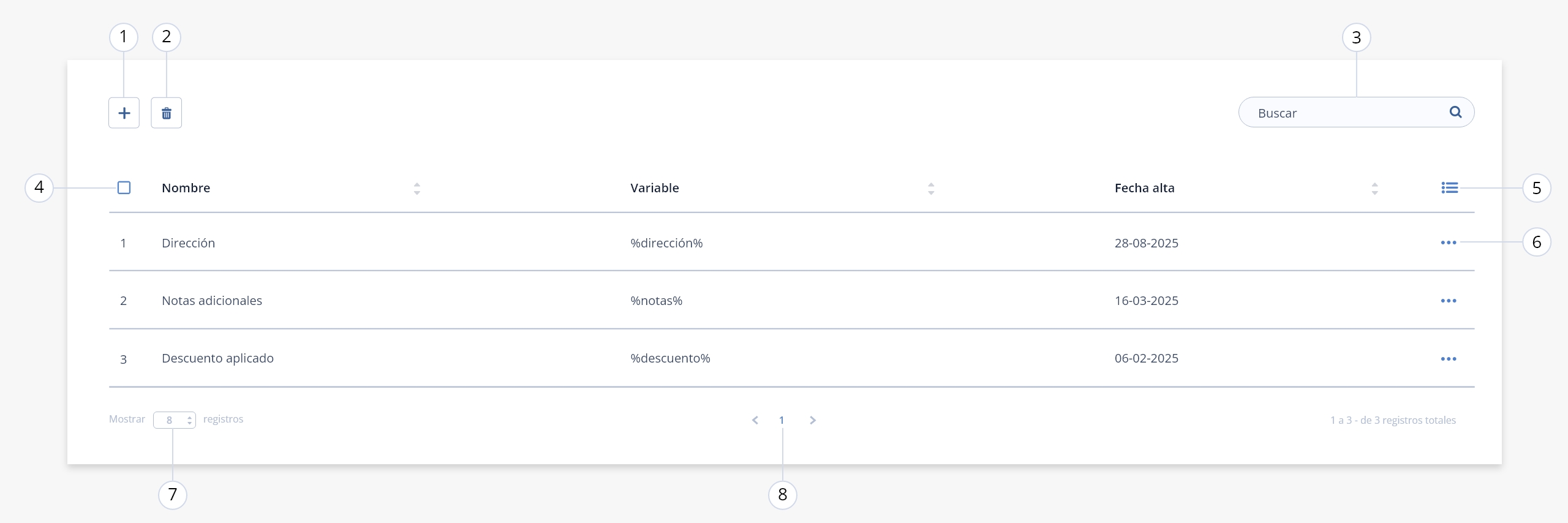
Task: Toggle the select-all checkbox in header
Action: pos(124,187)
